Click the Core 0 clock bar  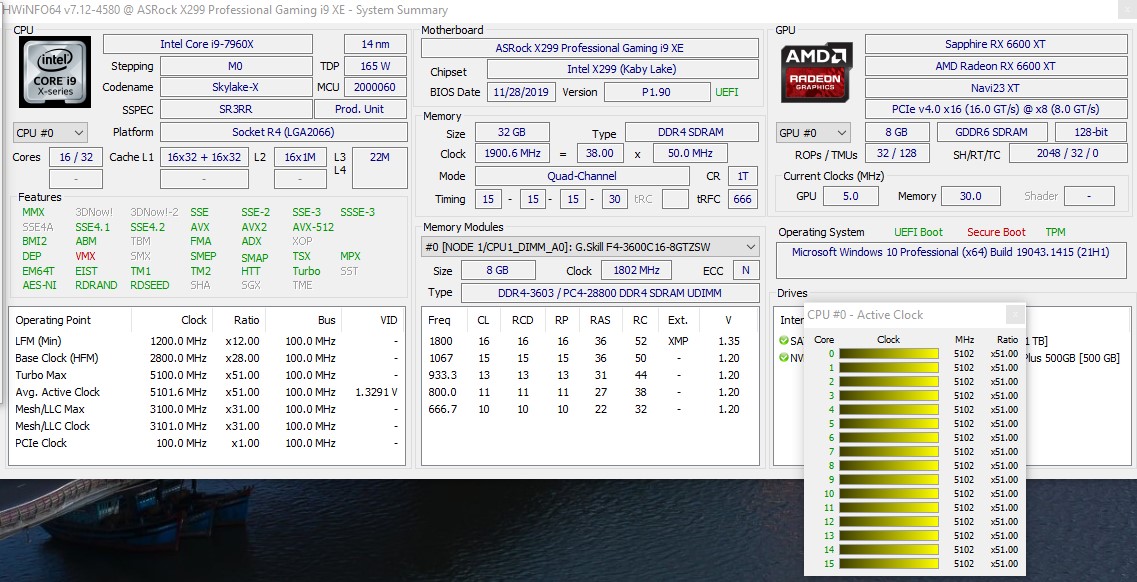click(x=888, y=354)
